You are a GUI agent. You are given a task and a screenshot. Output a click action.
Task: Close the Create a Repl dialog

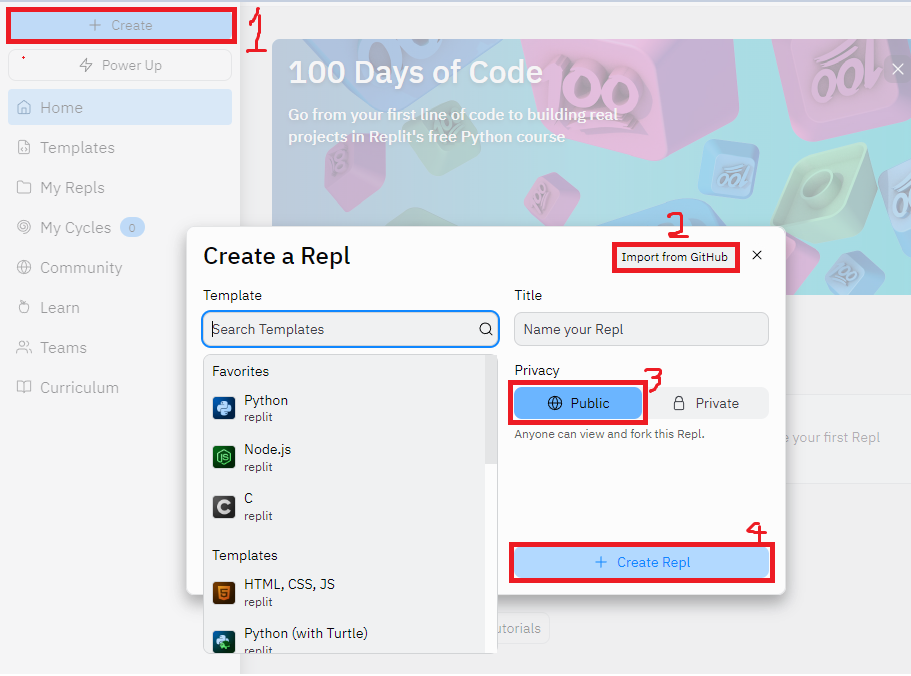756,256
